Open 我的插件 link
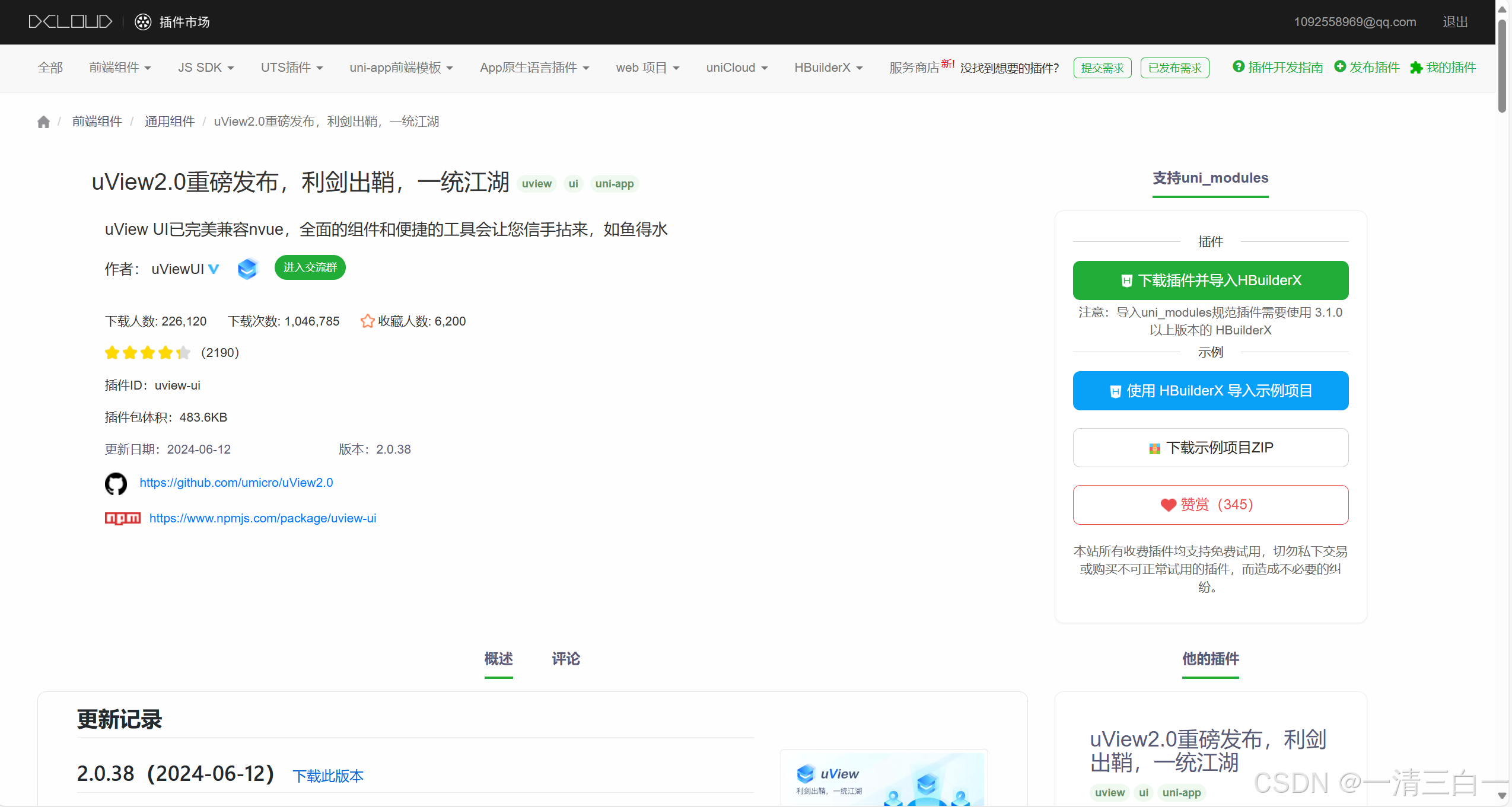This screenshot has height=807, width=1512. pyautogui.click(x=1451, y=68)
